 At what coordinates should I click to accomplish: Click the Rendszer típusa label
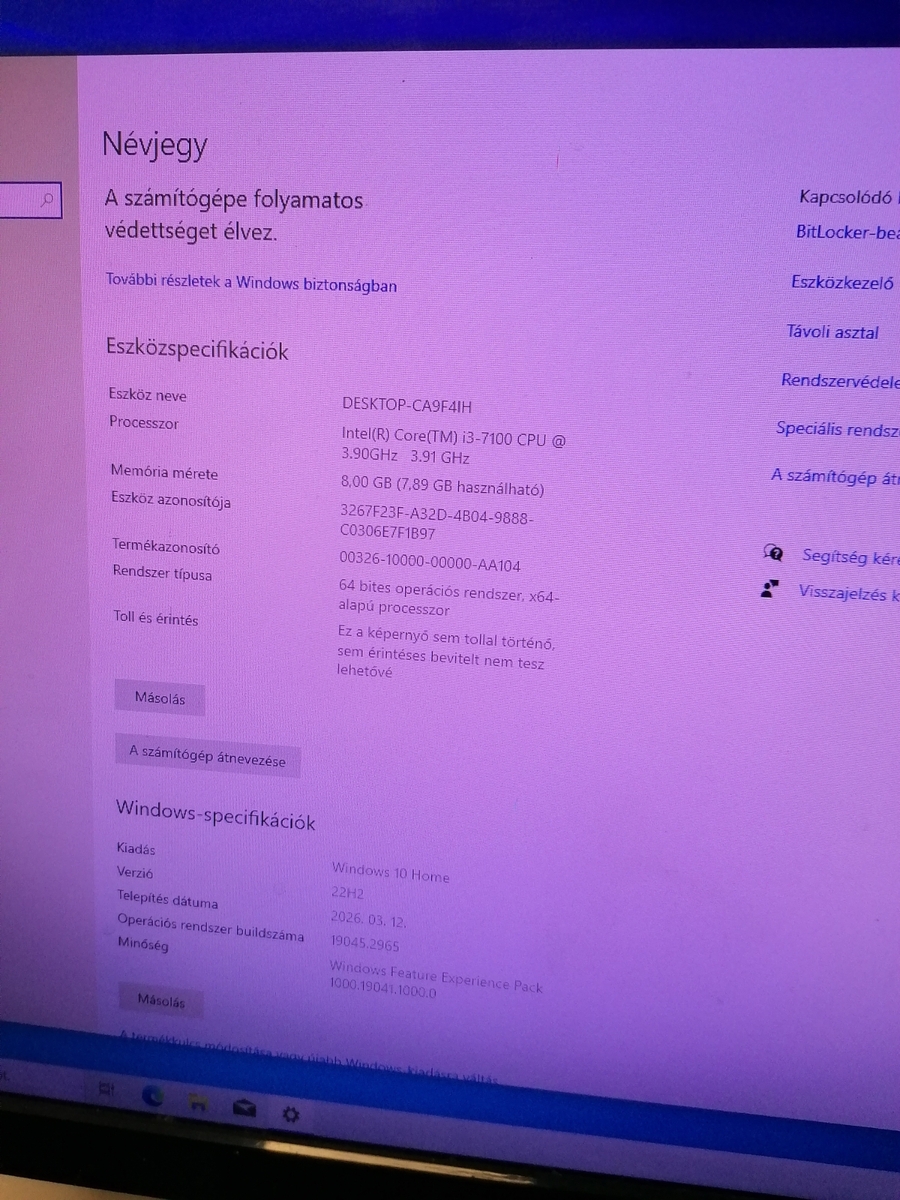(x=162, y=574)
